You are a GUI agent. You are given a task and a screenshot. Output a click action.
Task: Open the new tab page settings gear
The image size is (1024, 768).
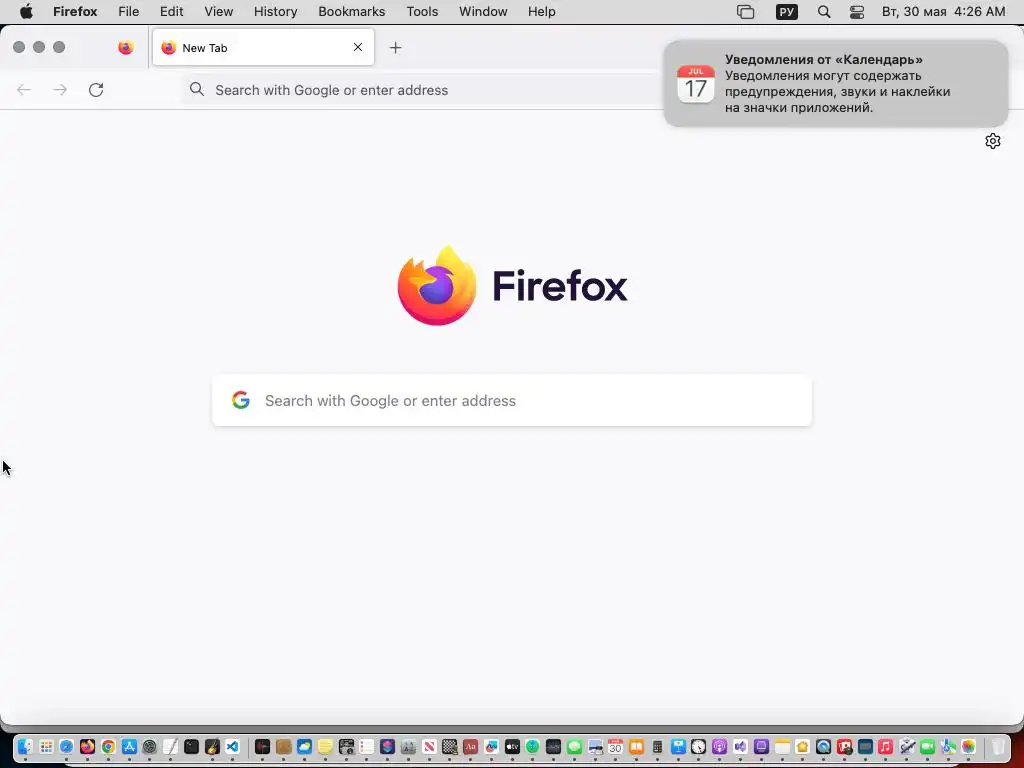(993, 141)
